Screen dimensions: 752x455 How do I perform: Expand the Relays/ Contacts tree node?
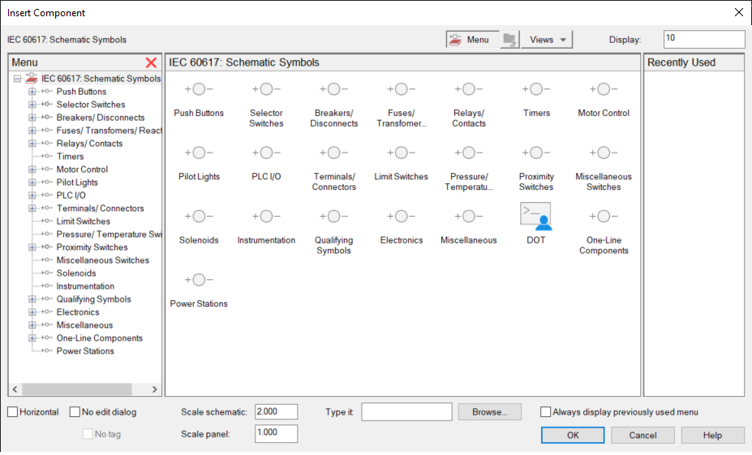[x=32, y=143]
